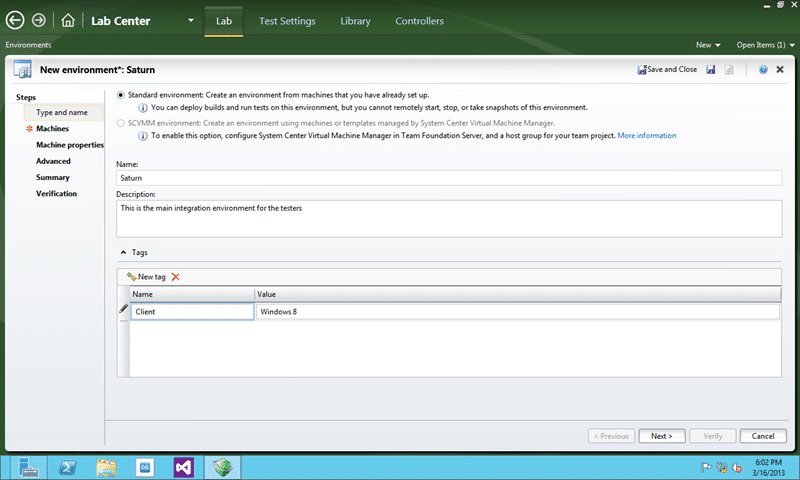800x480 pixels.
Task: Close the New environment panel
Action: 780,69
